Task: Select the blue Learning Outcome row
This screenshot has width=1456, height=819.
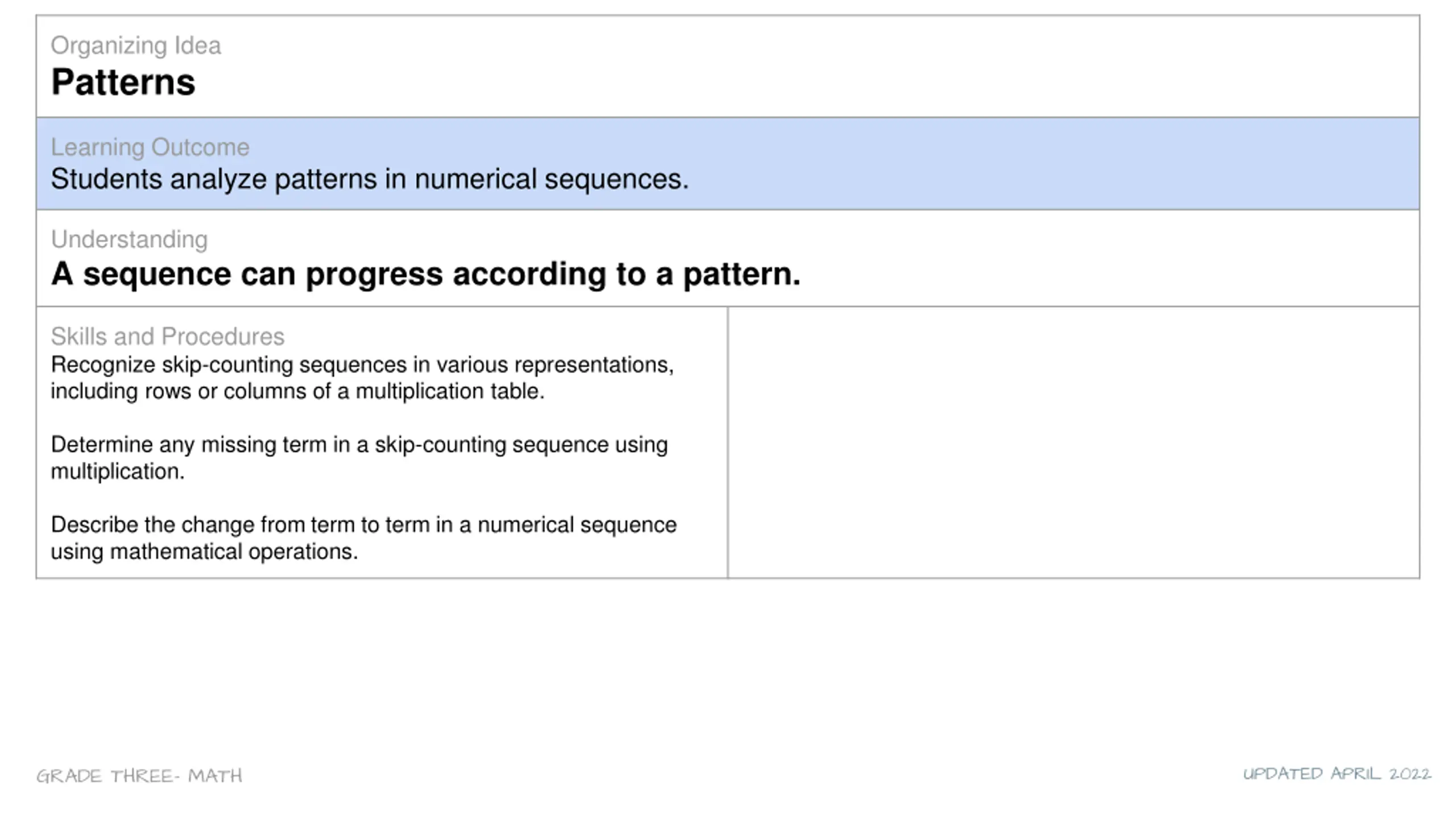Action: click(728, 164)
